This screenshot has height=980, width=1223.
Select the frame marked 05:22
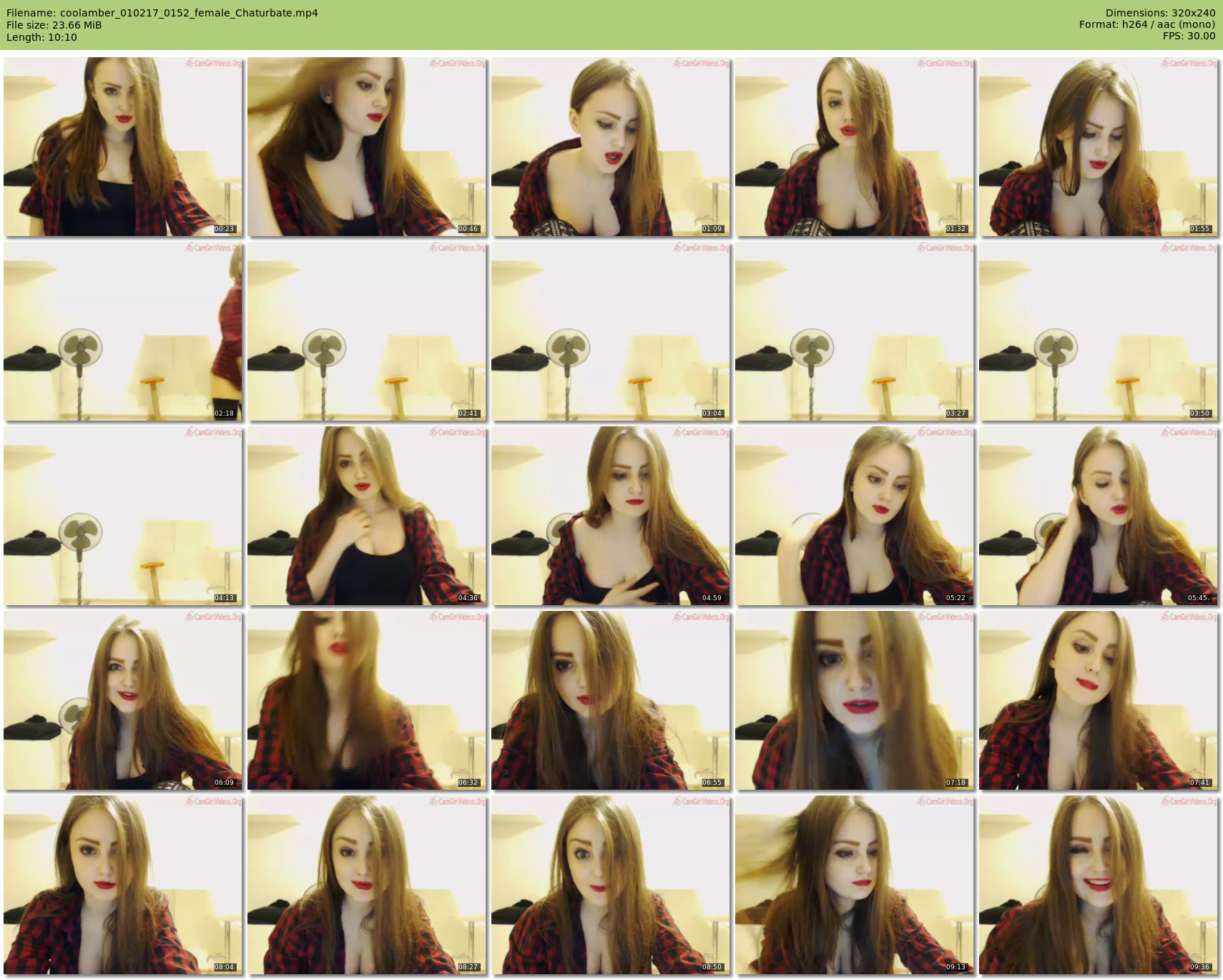[855, 516]
